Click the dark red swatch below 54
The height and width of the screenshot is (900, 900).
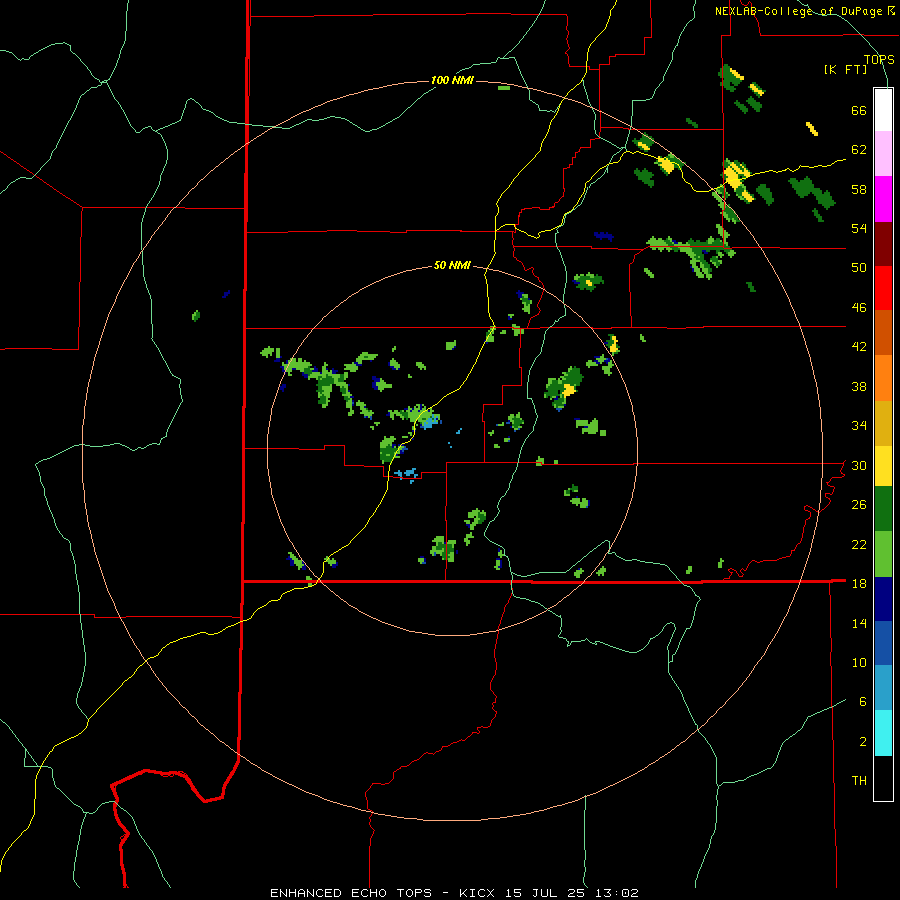pyautogui.click(x=883, y=244)
